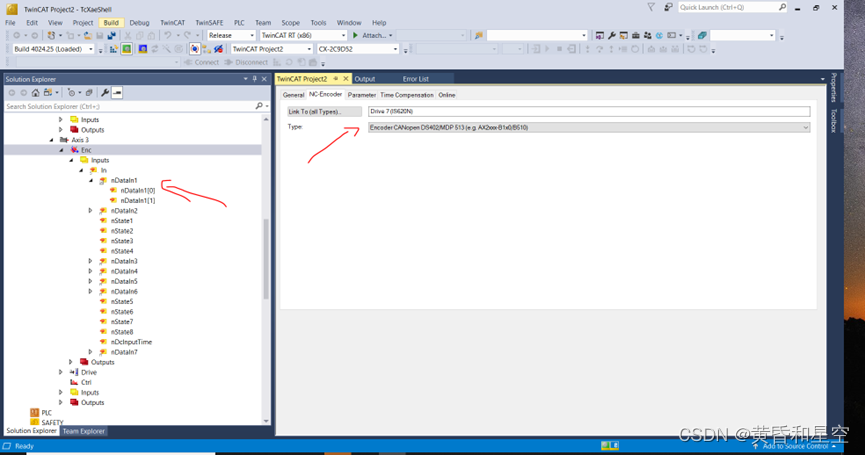Switch to the Parameter tab
This screenshot has height=455, width=865.
[362, 95]
